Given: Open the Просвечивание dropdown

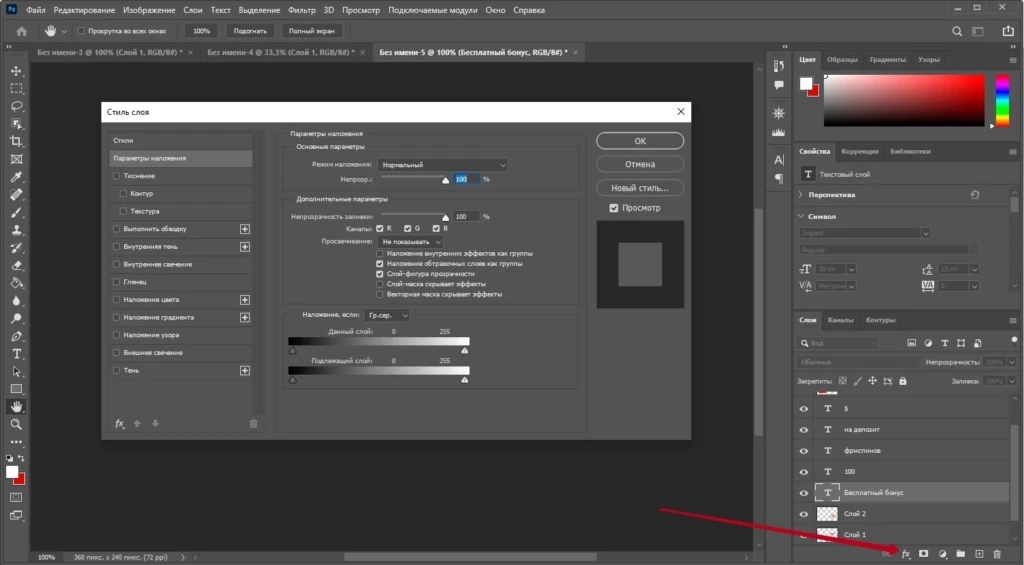Looking at the screenshot, I should [x=410, y=242].
